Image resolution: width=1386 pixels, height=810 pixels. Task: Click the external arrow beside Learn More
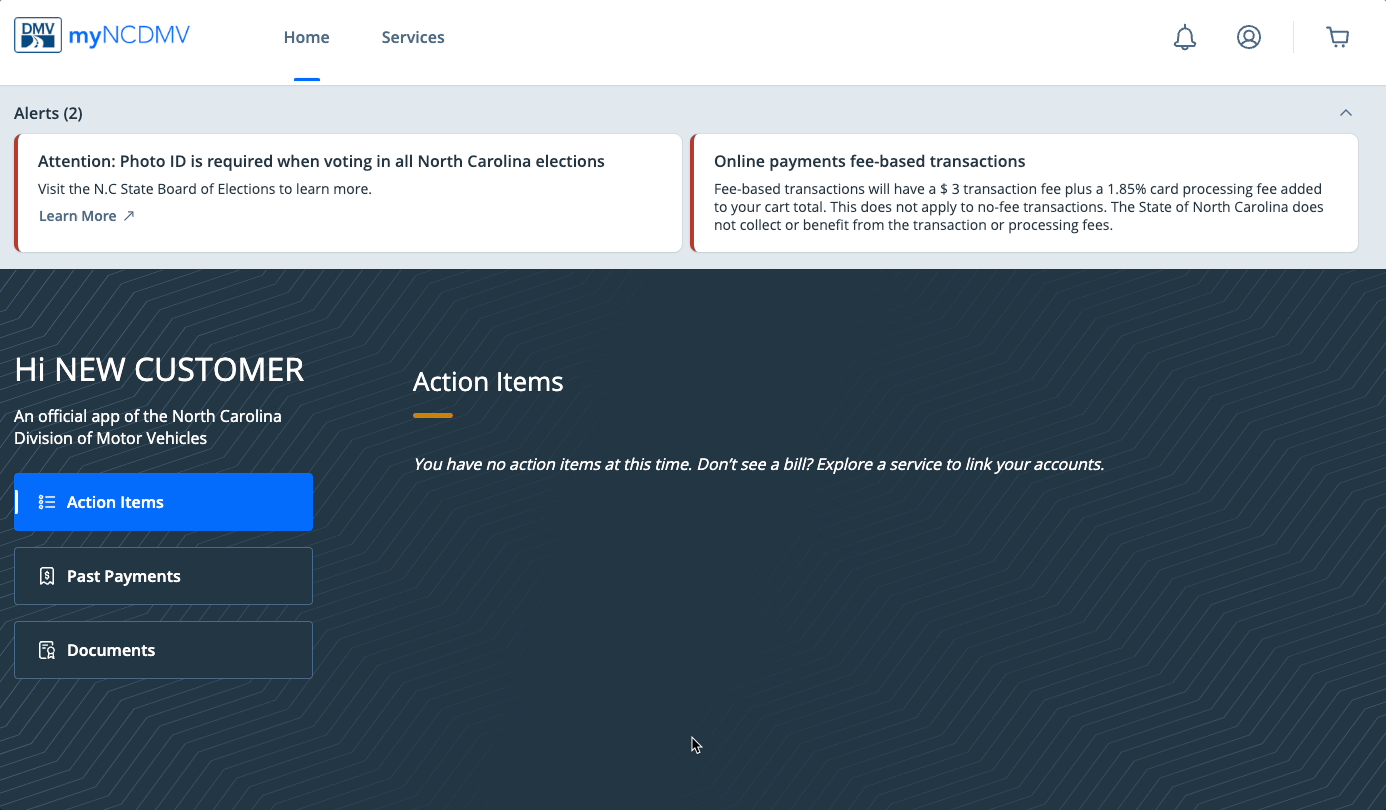(x=128, y=216)
